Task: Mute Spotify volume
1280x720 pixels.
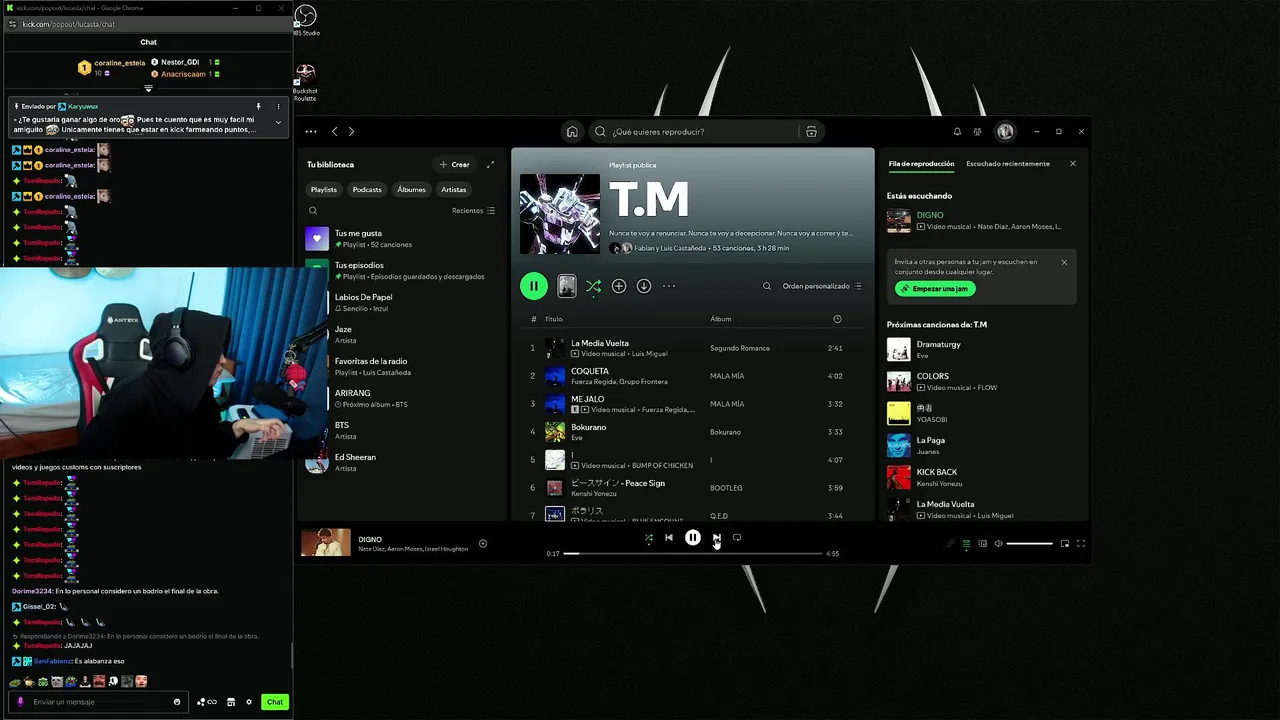Action: click(x=998, y=544)
